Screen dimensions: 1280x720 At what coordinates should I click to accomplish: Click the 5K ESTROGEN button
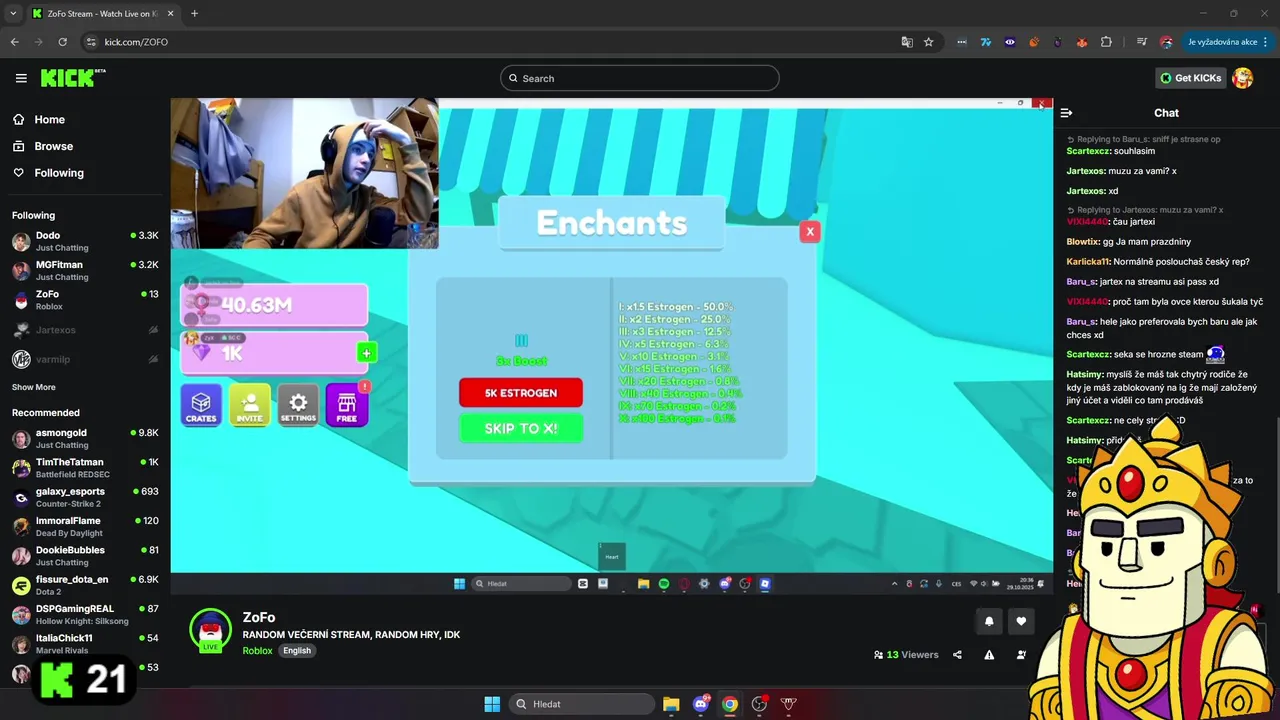(521, 393)
